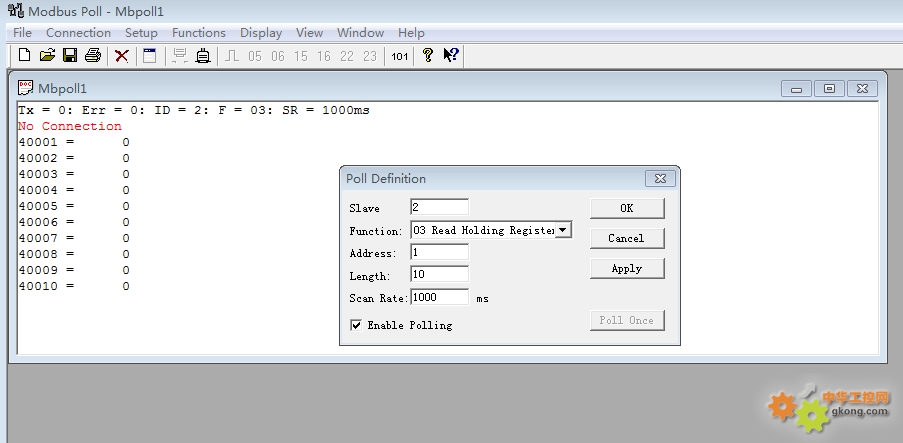
Task: Click the Poll Once button
Action: click(627, 320)
